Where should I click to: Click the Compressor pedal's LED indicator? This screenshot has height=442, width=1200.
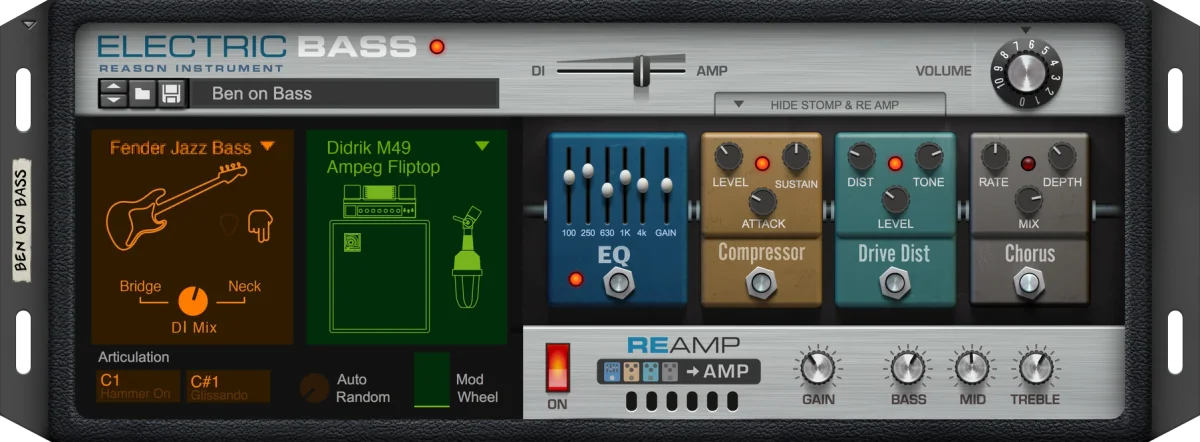click(762, 163)
